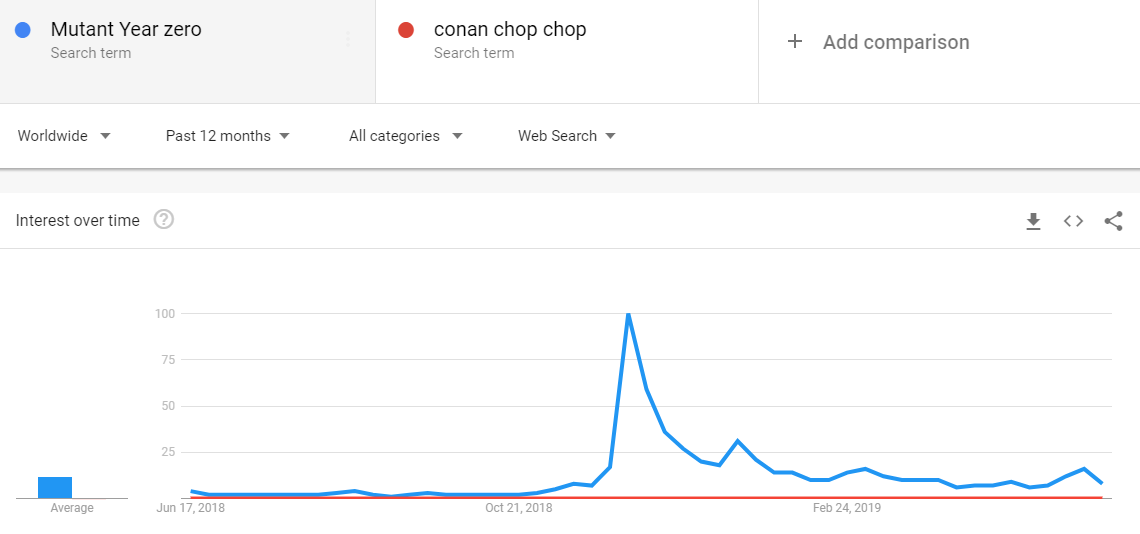Share the Interest over time chart
Screen dimensions: 1140x534
1113,221
